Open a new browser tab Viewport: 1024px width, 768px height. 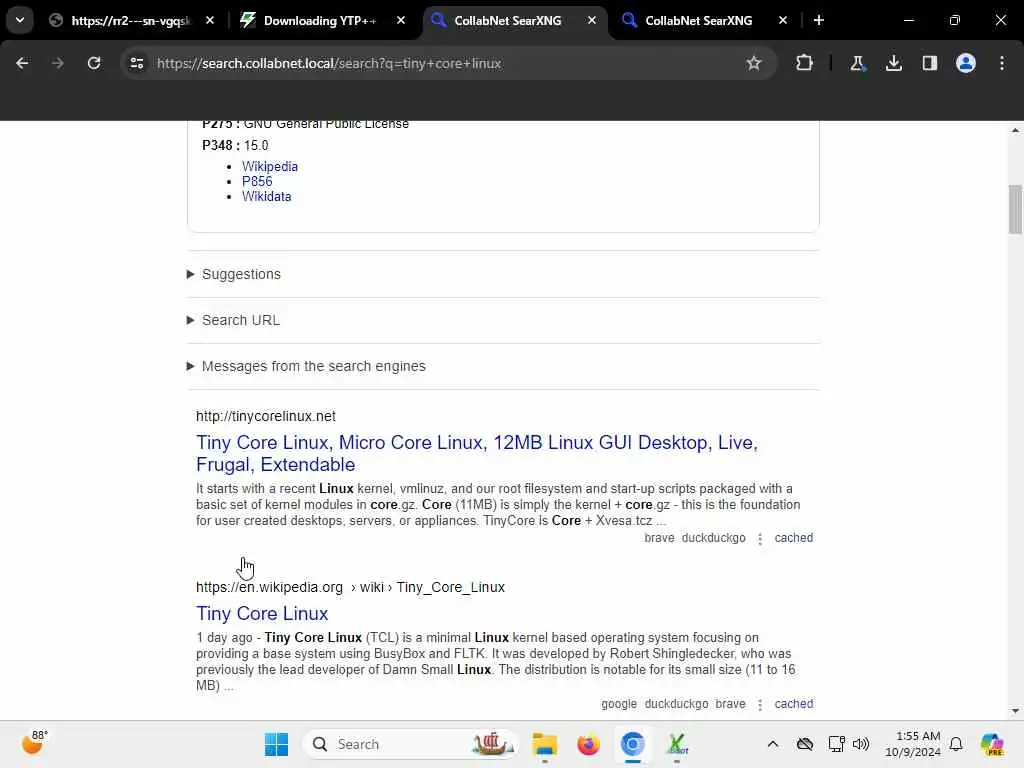pyautogui.click(x=819, y=20)
